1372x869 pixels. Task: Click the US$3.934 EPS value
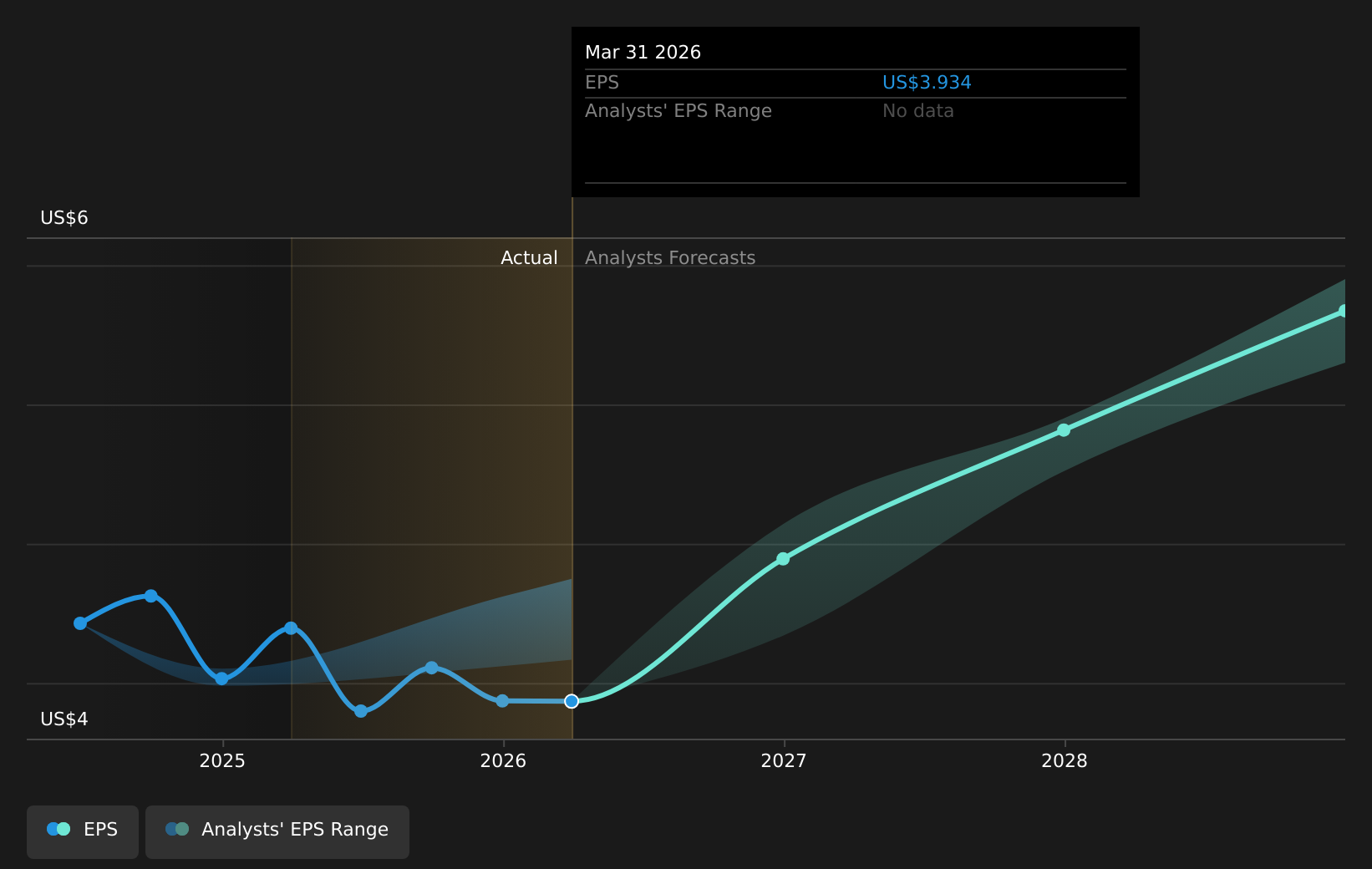[x=927, y=83]
